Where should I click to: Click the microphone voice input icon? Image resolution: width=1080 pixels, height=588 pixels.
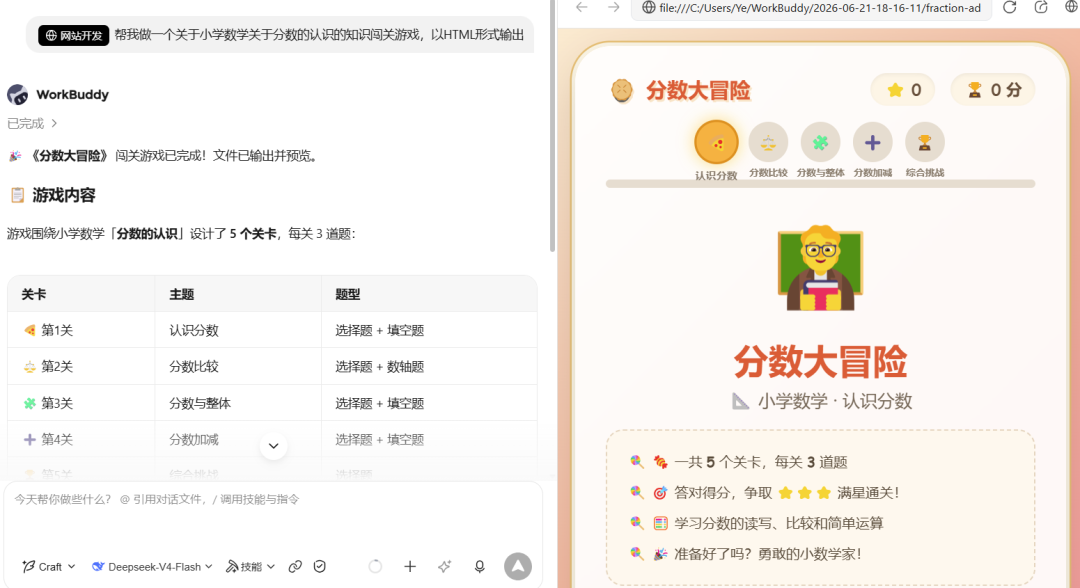[479, 567]
